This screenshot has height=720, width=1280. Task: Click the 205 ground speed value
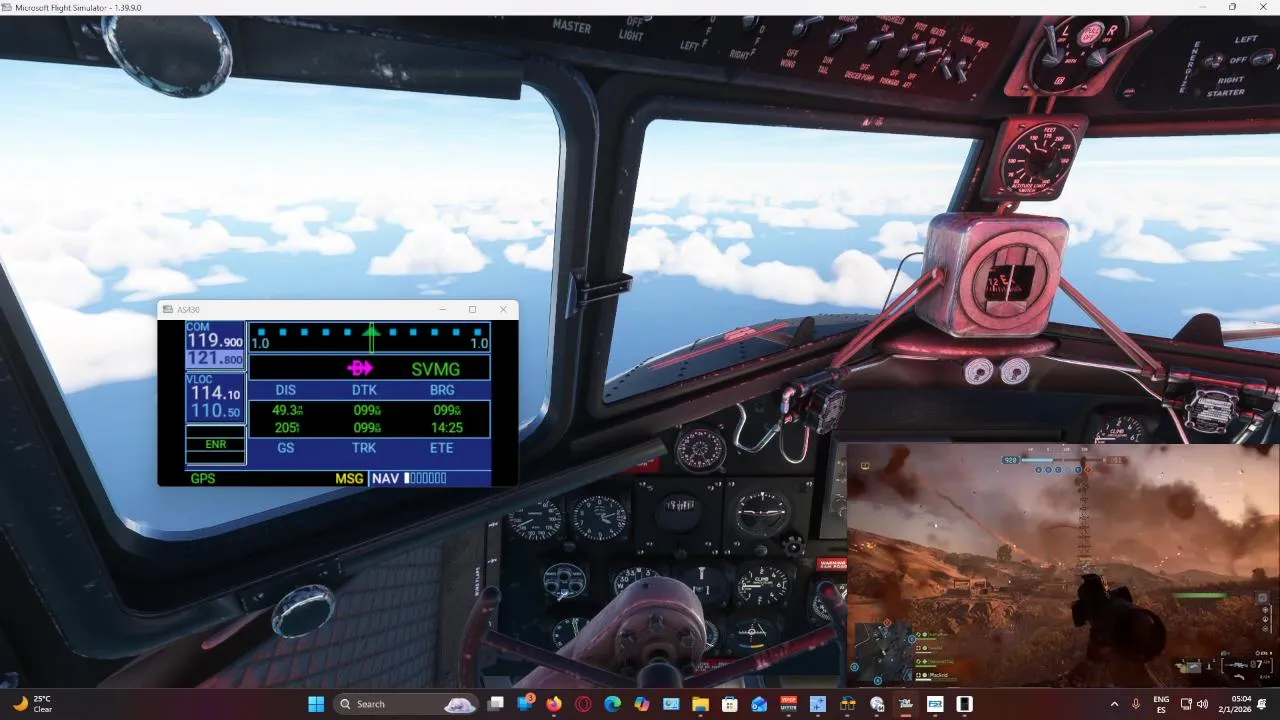tap(287, 427)
